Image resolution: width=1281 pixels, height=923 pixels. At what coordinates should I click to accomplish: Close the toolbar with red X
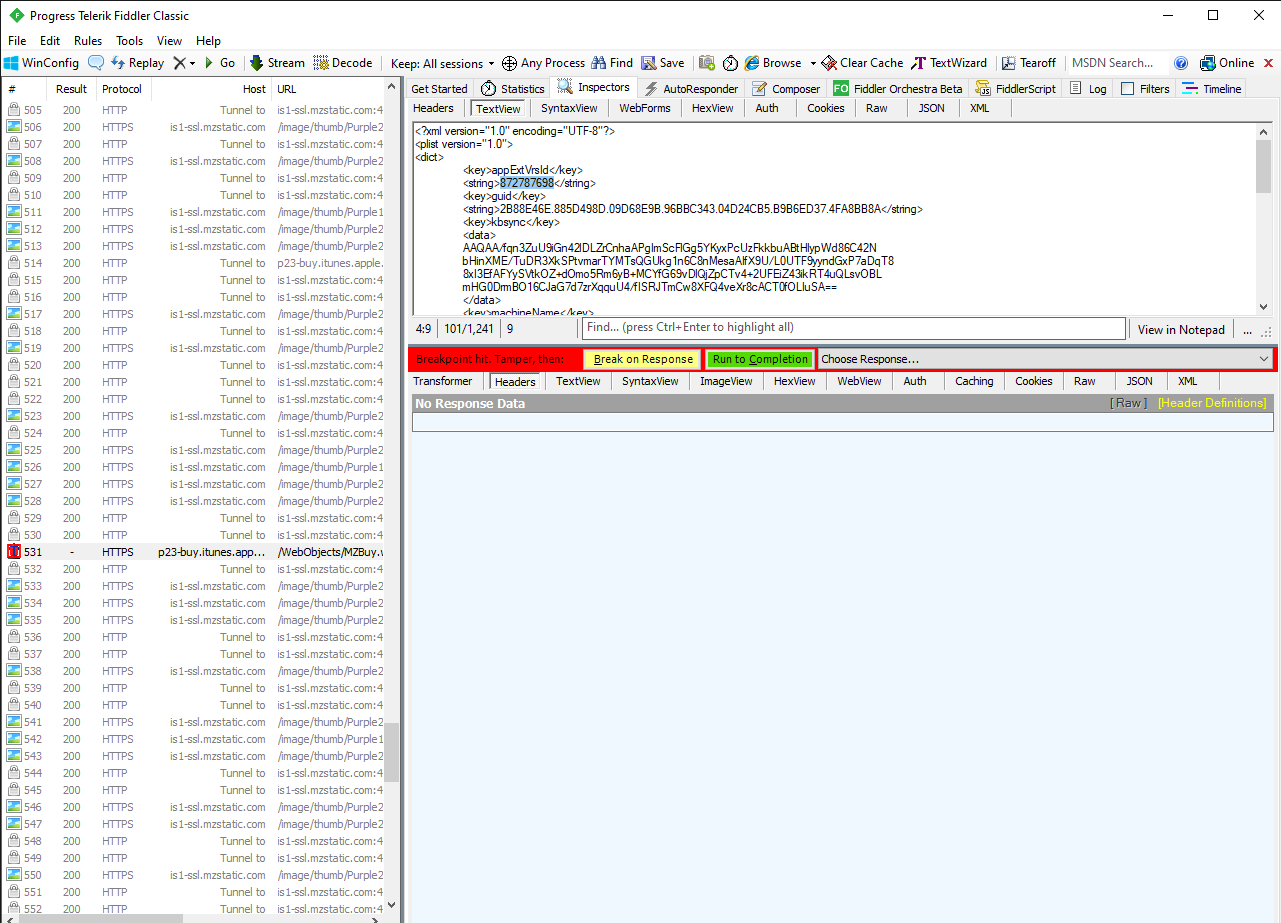[x=1269, y=63]
